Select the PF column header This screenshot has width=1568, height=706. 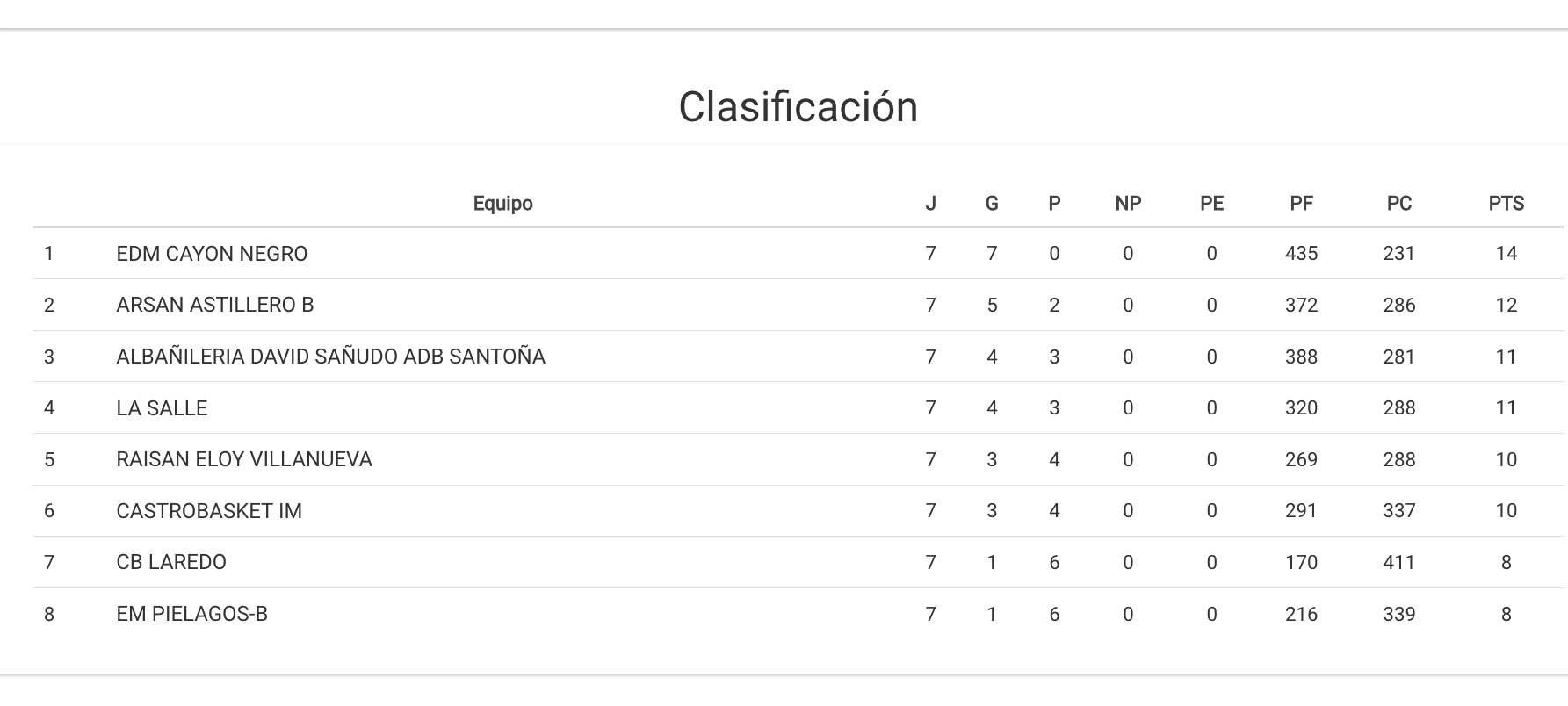(x=1301, y=204)
